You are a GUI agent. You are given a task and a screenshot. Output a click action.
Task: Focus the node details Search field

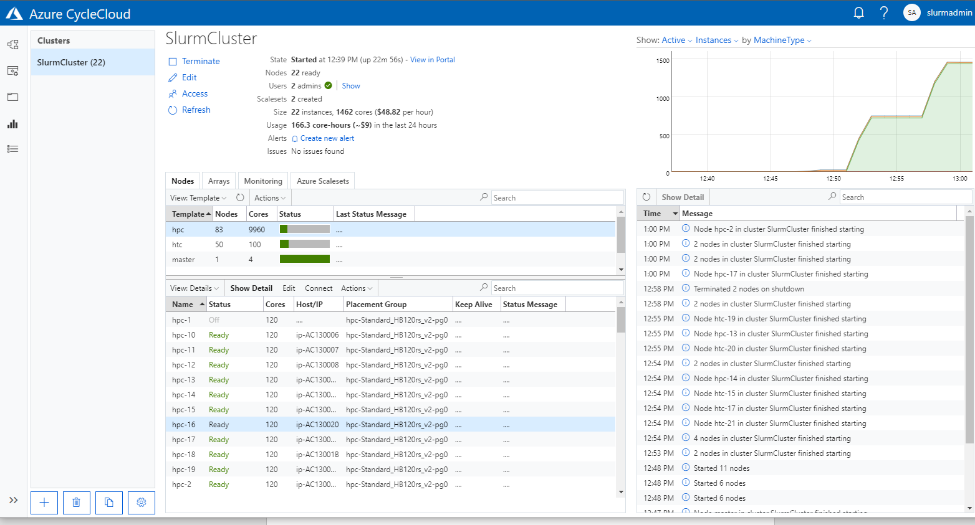[x=557, y=288]
